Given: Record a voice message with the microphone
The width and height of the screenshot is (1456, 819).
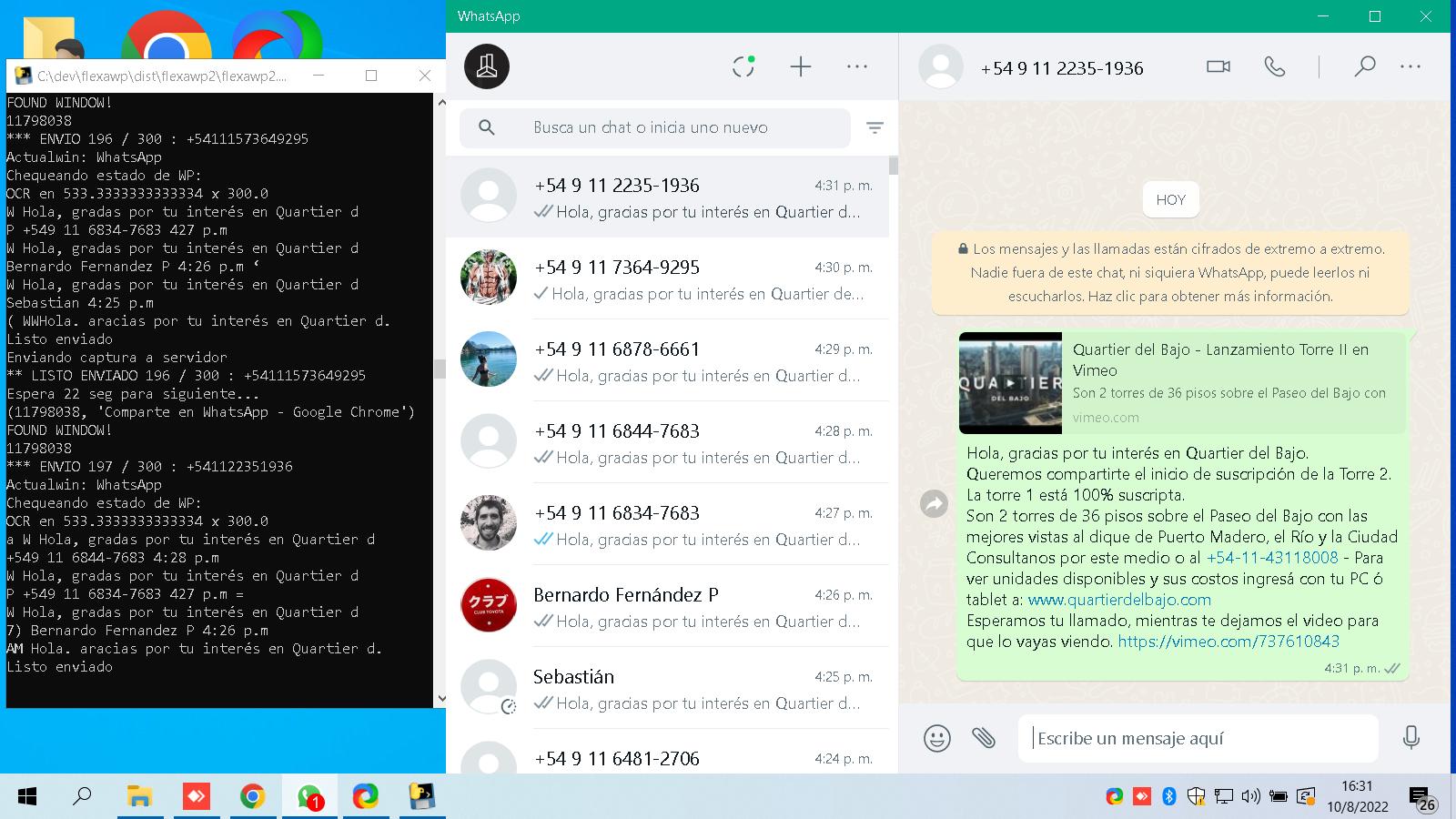Looking at the screenshot, I should 1411,737.
